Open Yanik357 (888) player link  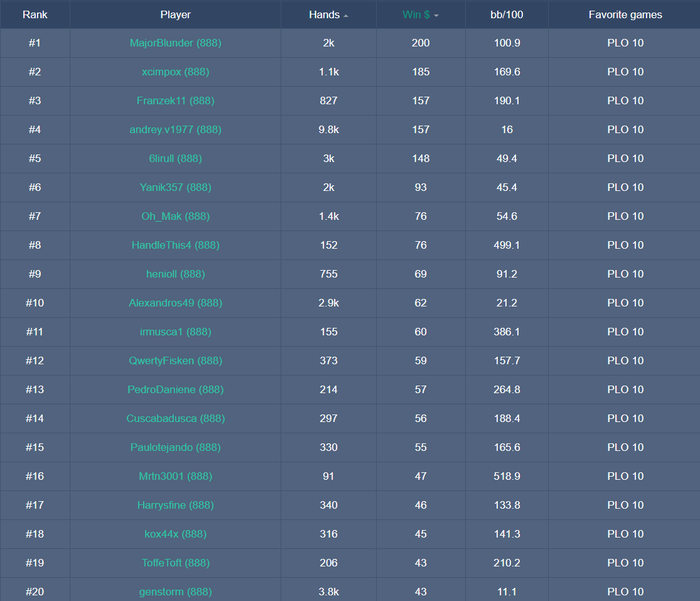175,188
